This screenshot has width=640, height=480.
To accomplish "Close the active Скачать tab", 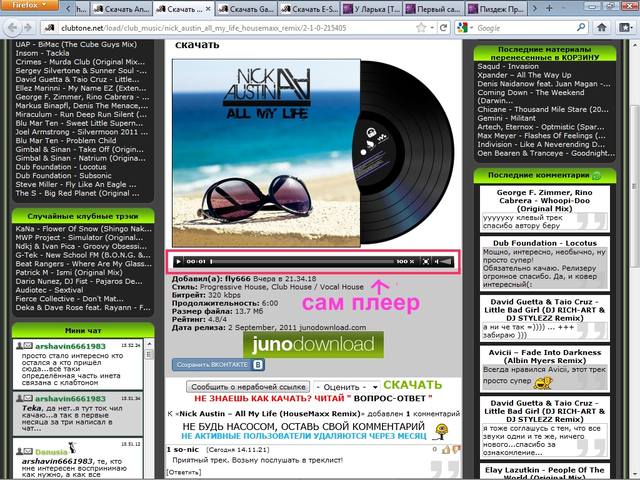I will 208,9.
